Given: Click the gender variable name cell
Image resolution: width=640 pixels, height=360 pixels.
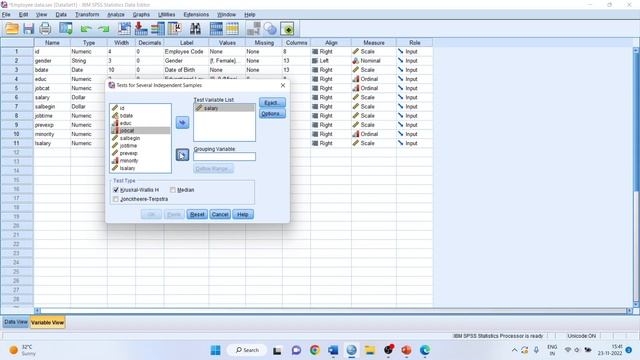Looking at the screenshot, I should 52,61.
